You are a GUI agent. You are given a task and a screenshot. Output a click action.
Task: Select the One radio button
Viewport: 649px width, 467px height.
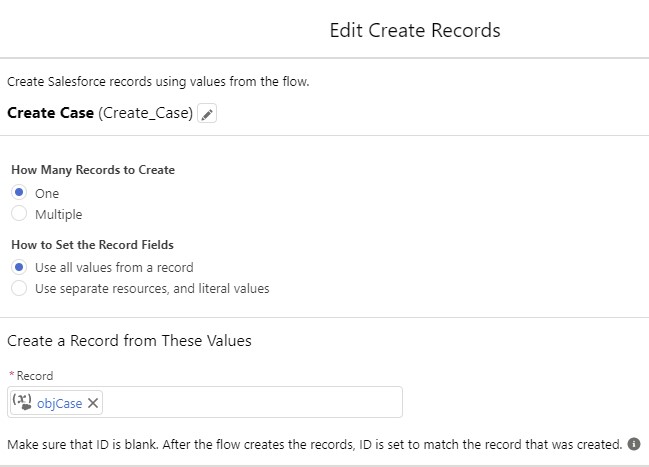pos(19,193)
